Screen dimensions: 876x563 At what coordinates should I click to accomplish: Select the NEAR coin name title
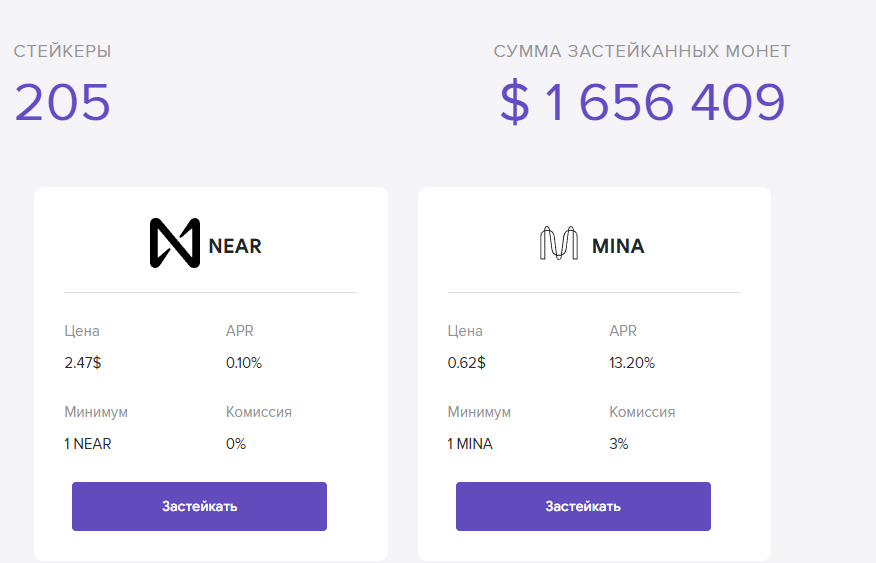(x=235, y=246)
